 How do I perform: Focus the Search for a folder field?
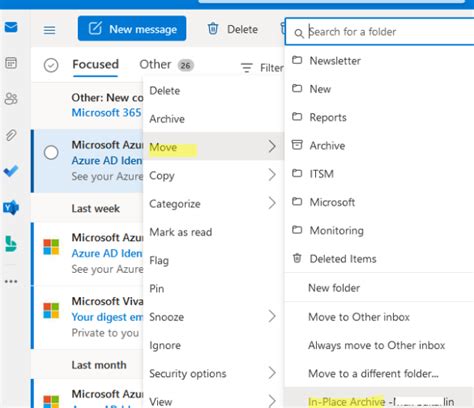(380, 32)
